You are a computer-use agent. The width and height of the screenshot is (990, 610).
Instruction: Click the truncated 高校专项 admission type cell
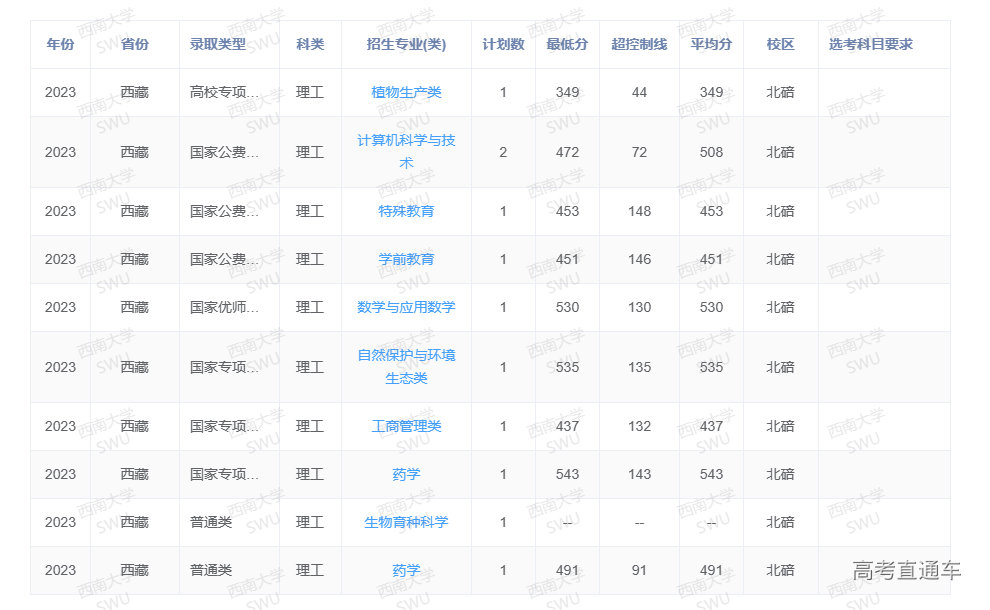(225, 92)
